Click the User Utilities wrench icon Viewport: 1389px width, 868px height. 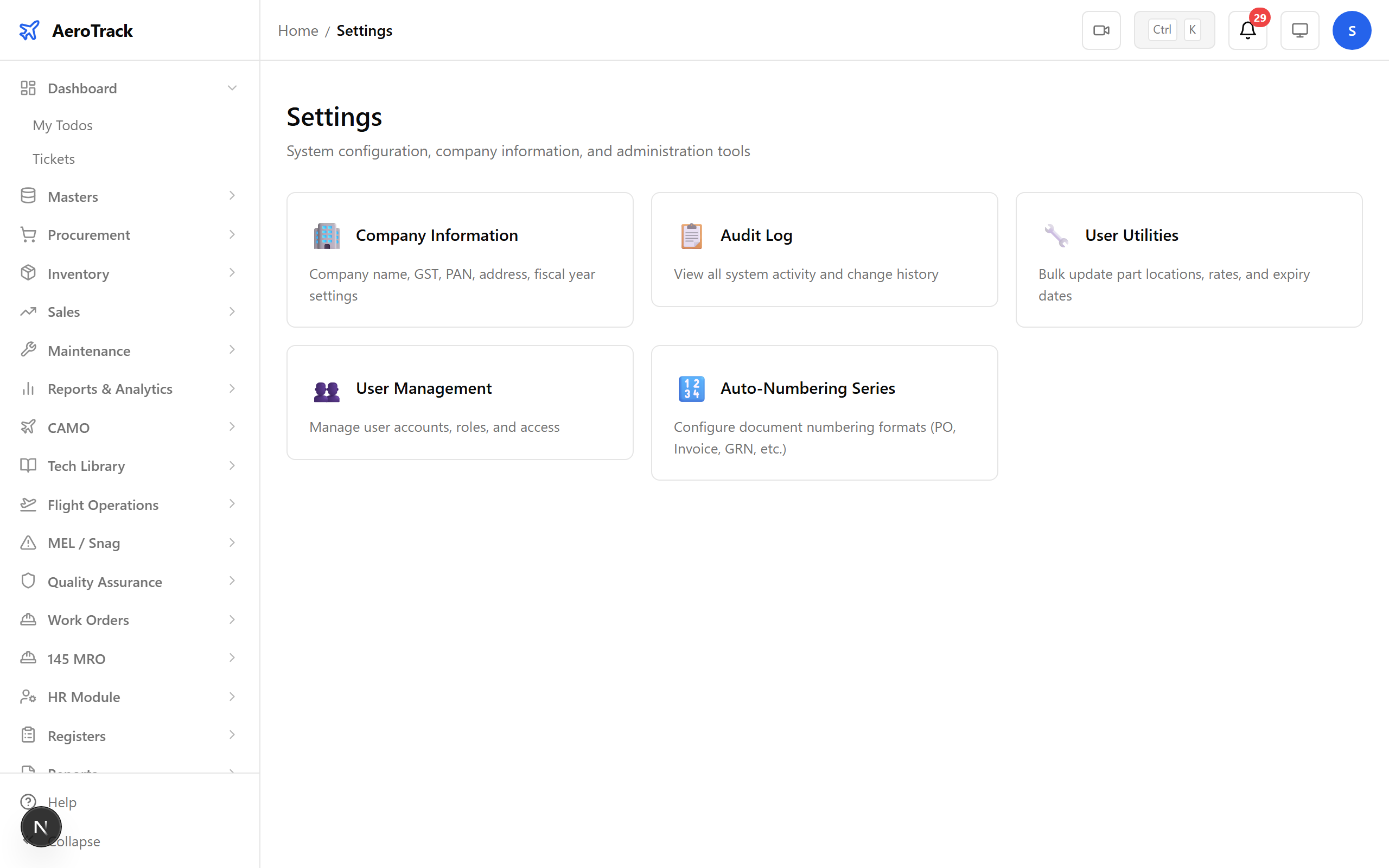click(1055, 235)
